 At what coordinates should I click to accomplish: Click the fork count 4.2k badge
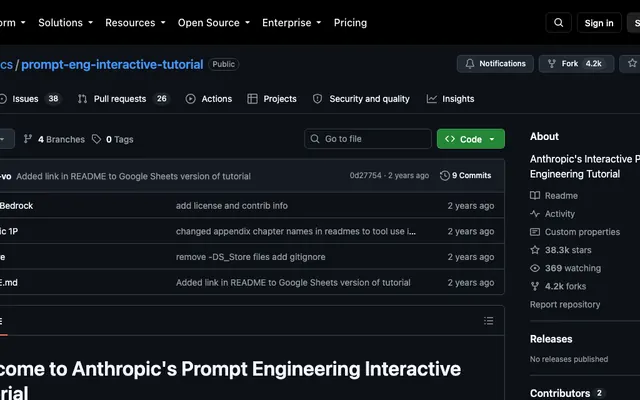[593, 64]
